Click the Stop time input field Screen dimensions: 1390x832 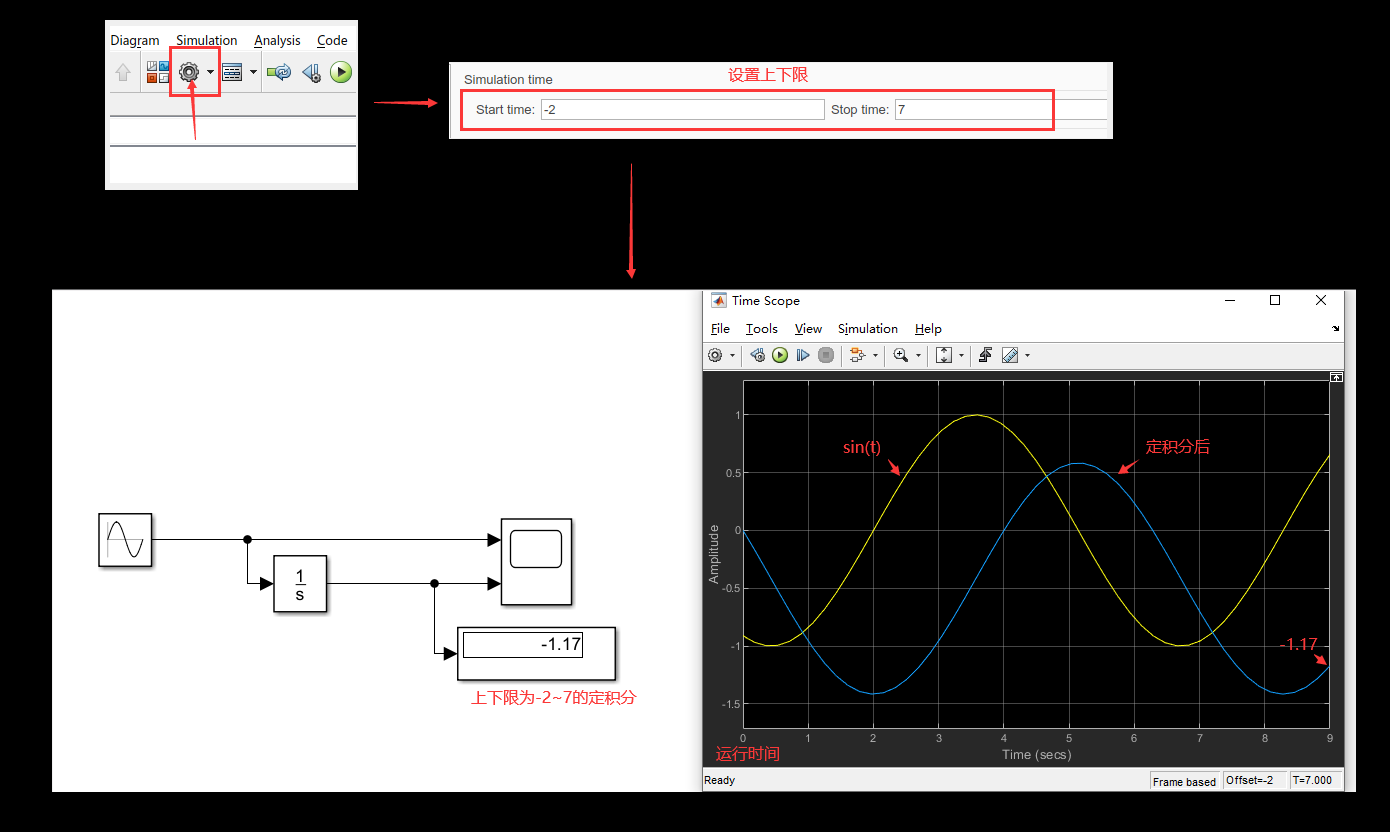click(1001, 110)
